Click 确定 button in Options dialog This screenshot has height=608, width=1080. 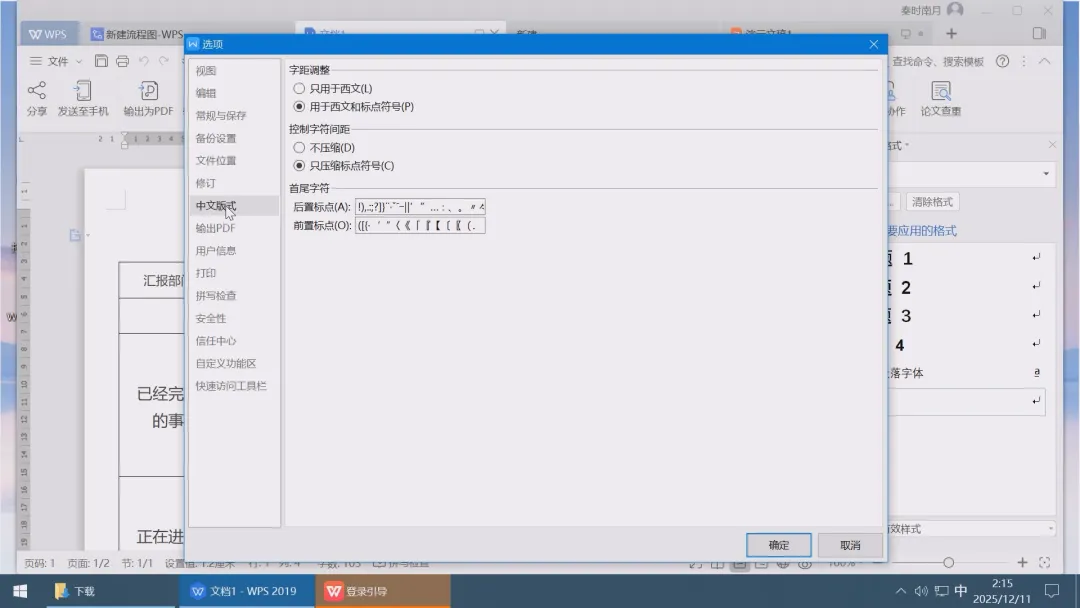pos(778,545)
